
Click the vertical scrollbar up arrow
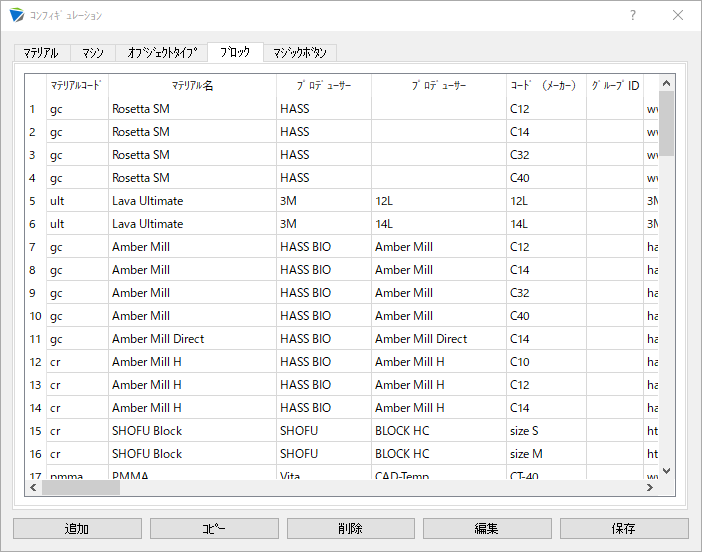pyautogui.click(x=666, y=83)
